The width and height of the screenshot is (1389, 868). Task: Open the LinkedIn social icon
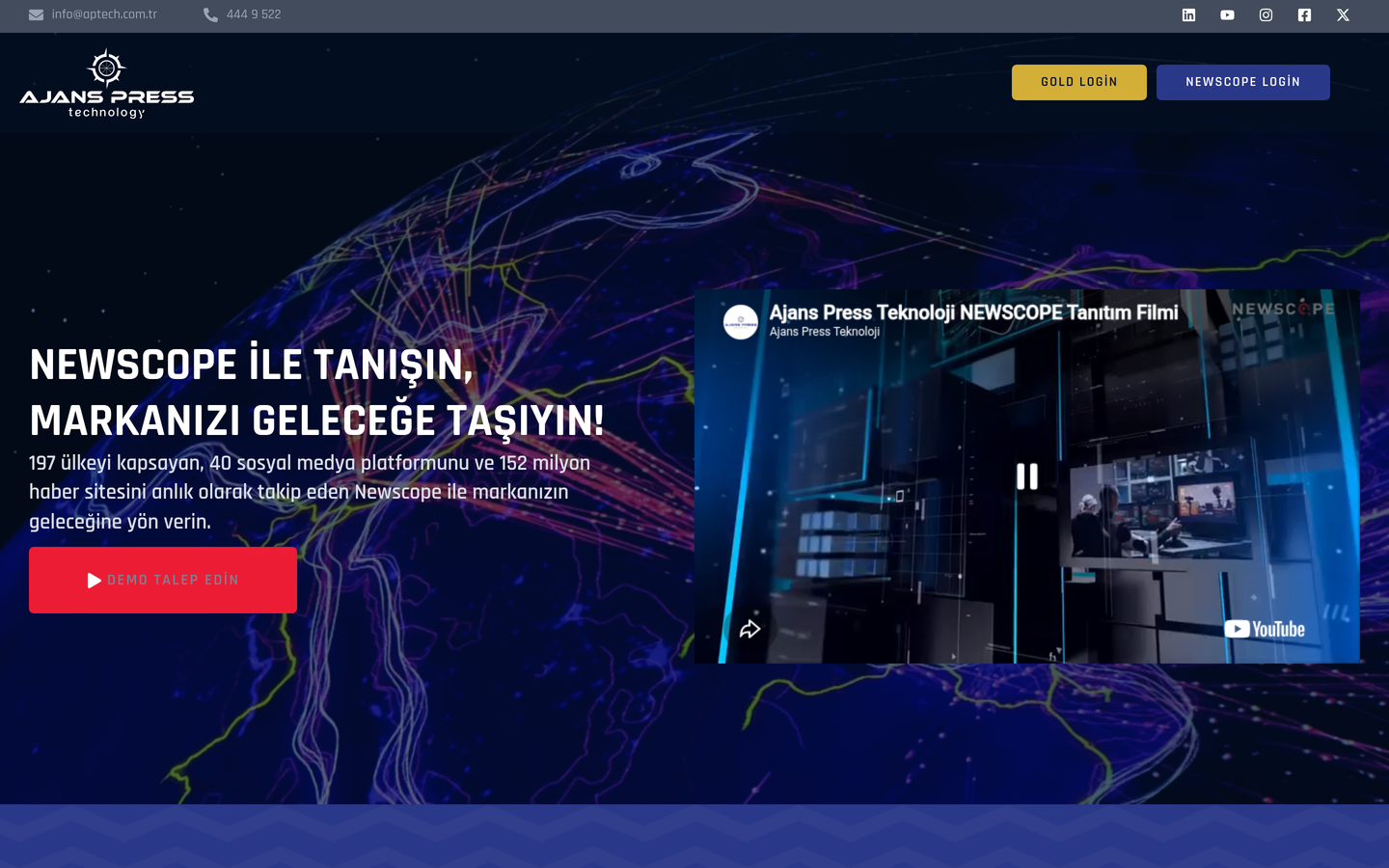coord(1188,14)
